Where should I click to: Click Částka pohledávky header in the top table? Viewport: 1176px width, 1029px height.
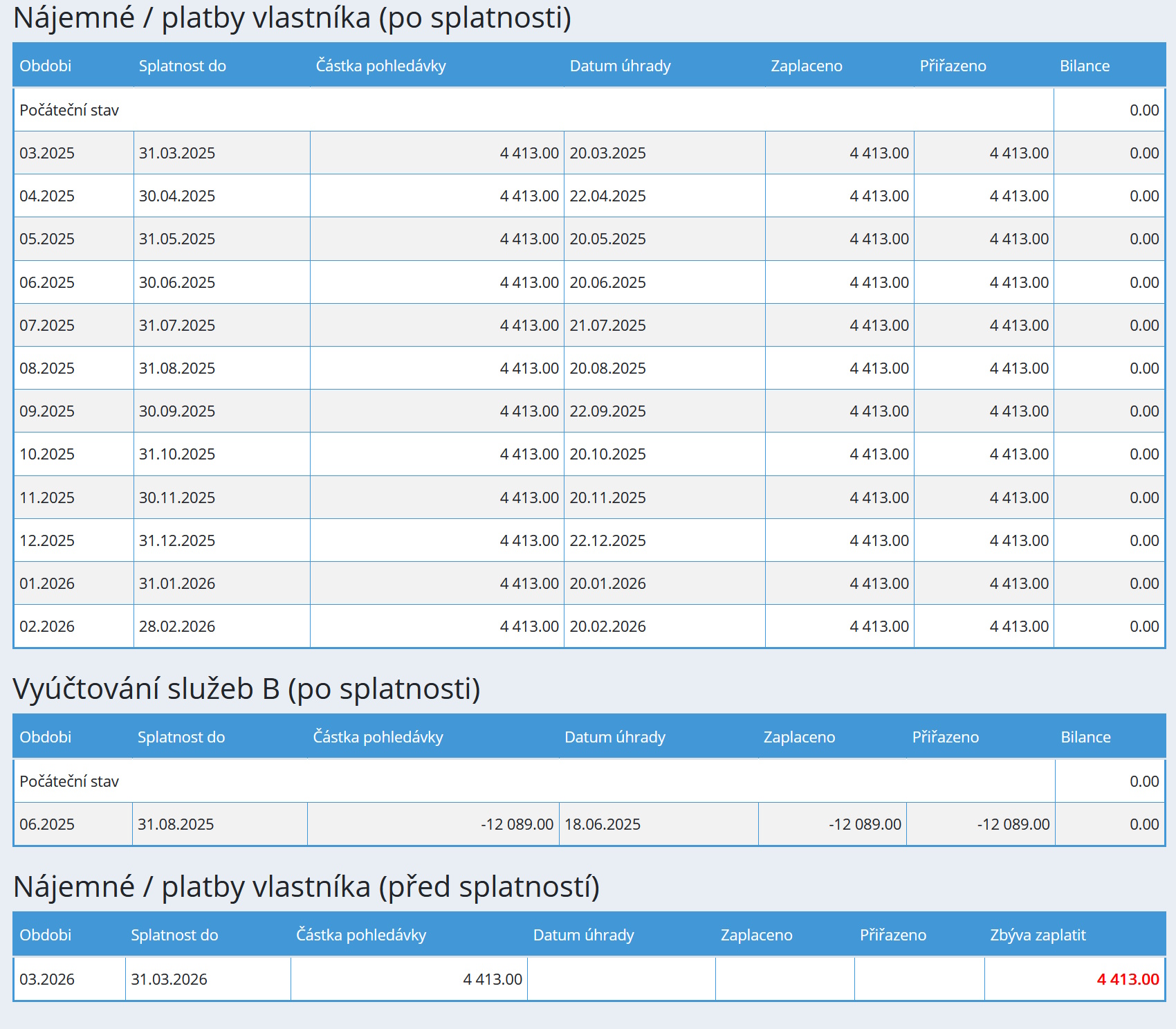380,66
